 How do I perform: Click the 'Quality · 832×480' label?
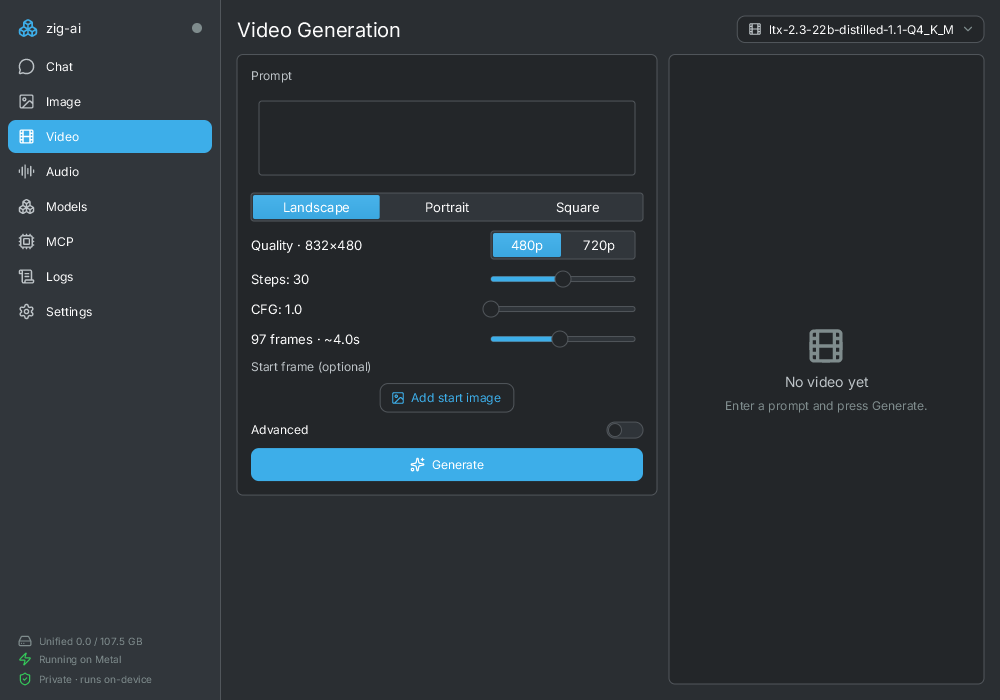tap(306, 245)
